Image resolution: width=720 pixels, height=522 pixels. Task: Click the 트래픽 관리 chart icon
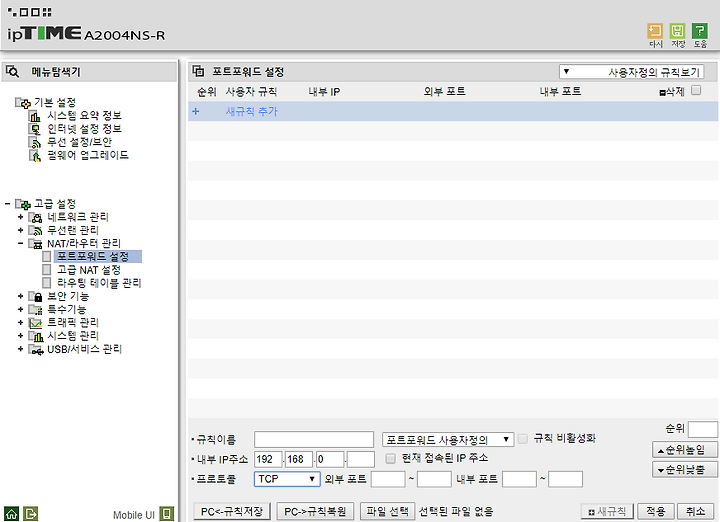point(36,323)
